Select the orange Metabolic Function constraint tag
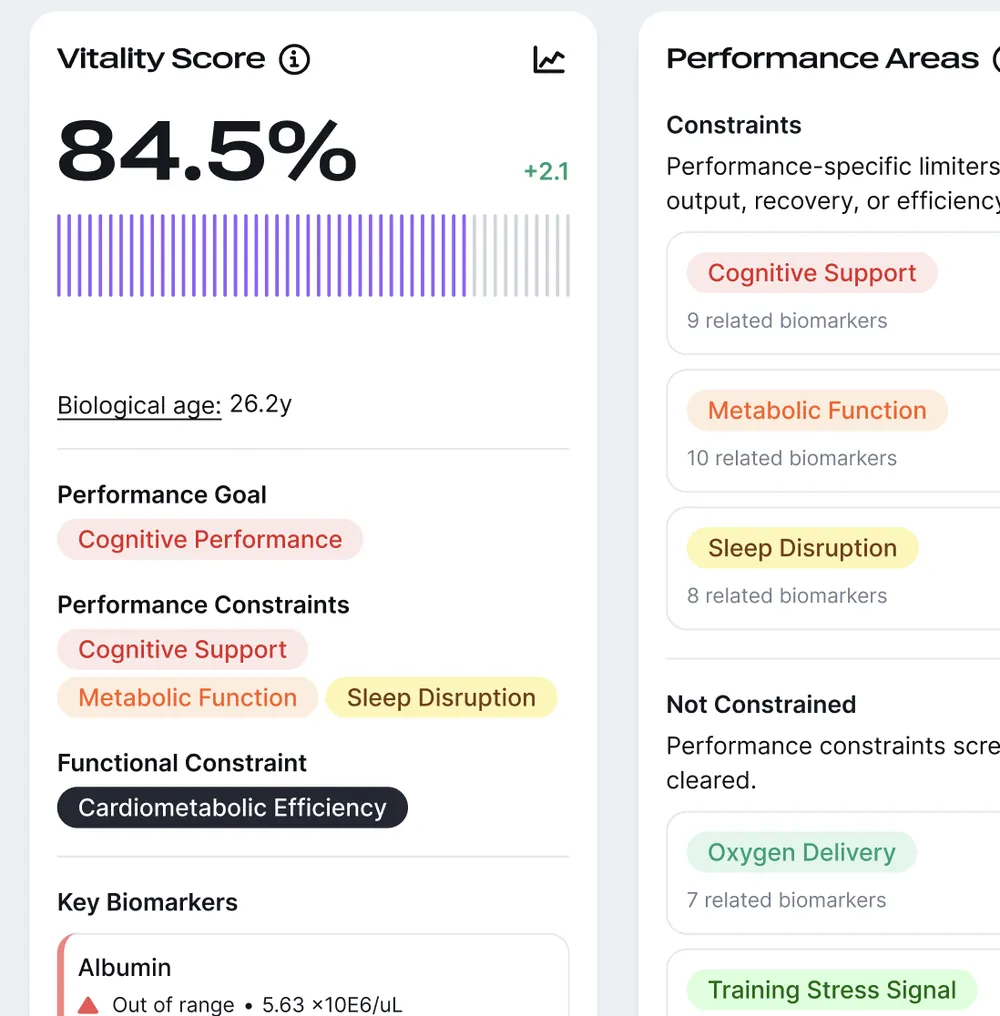The height and width of the screenshot is (1016, 1000). click(x=187, y=697)
